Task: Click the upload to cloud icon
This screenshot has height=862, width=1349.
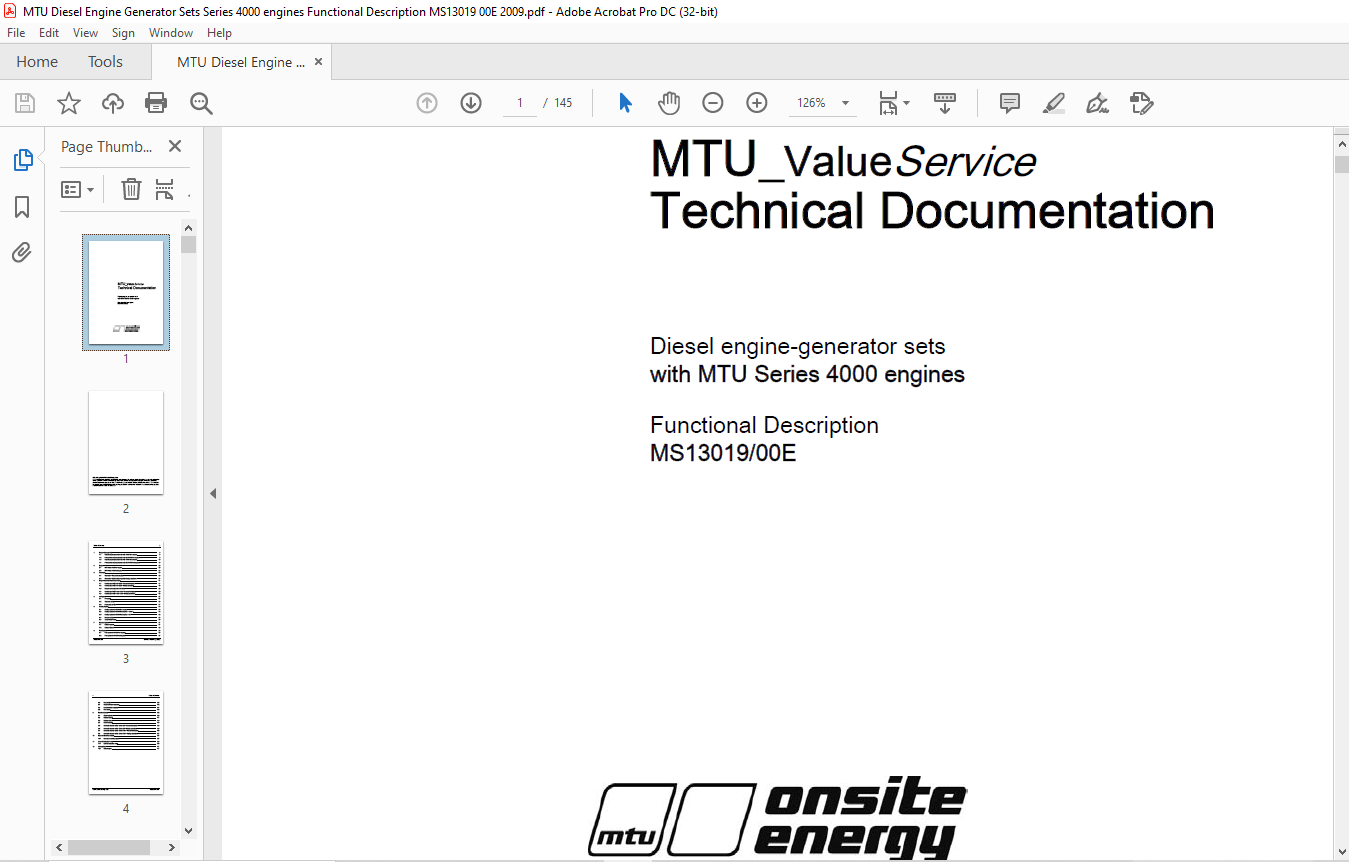Action: click(113, 103)
